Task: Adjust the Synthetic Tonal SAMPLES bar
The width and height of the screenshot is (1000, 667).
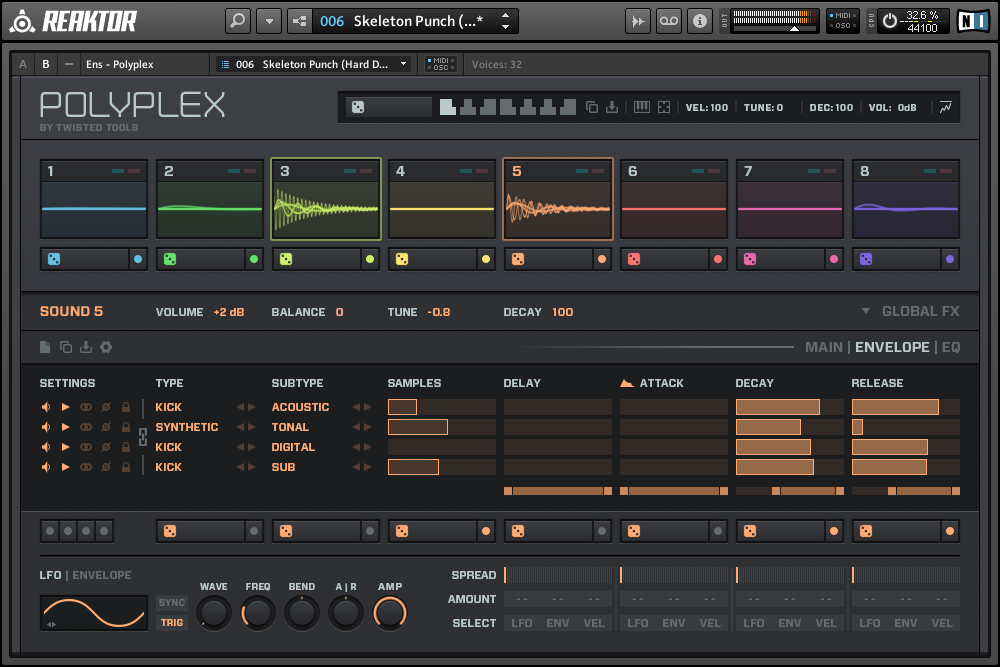Action: pos(441,427)
